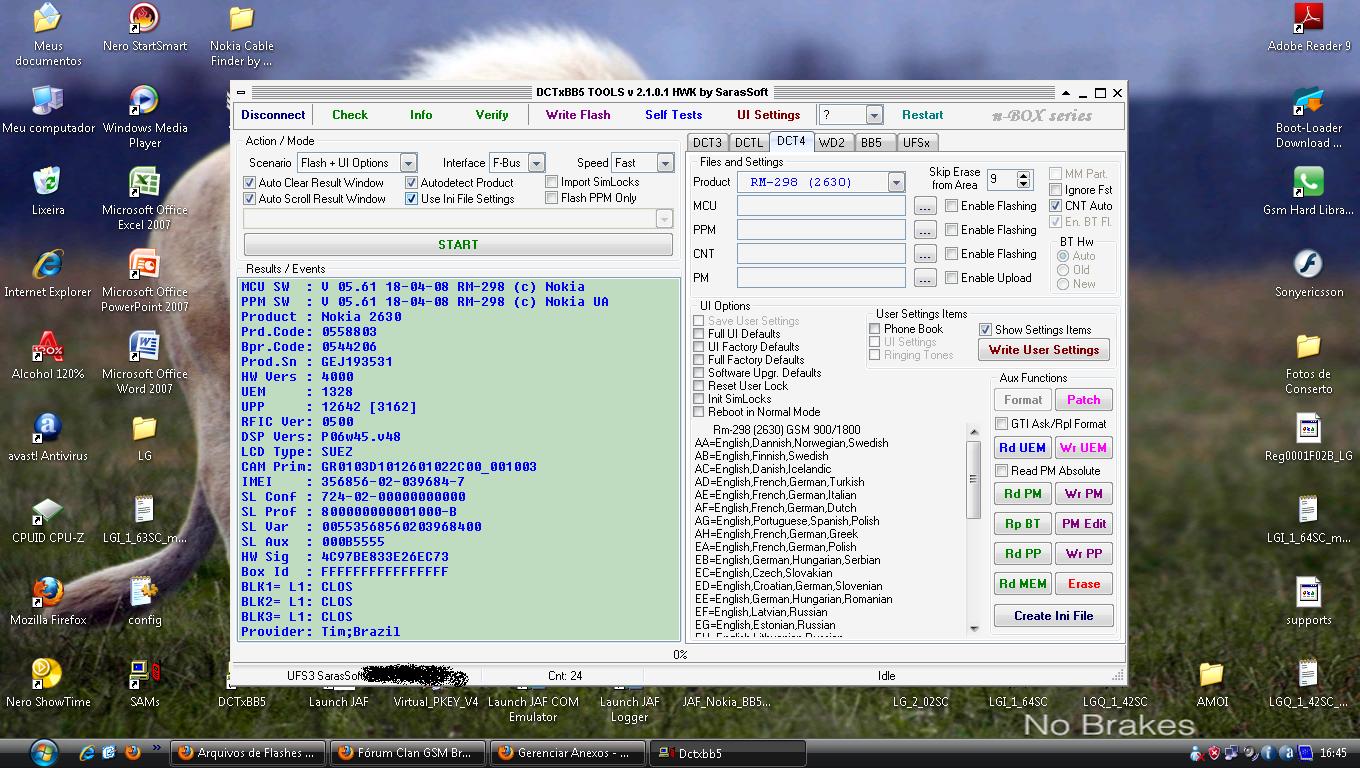Click the START button
This screenshot has width=1360, height=768.
click(458, 245)
